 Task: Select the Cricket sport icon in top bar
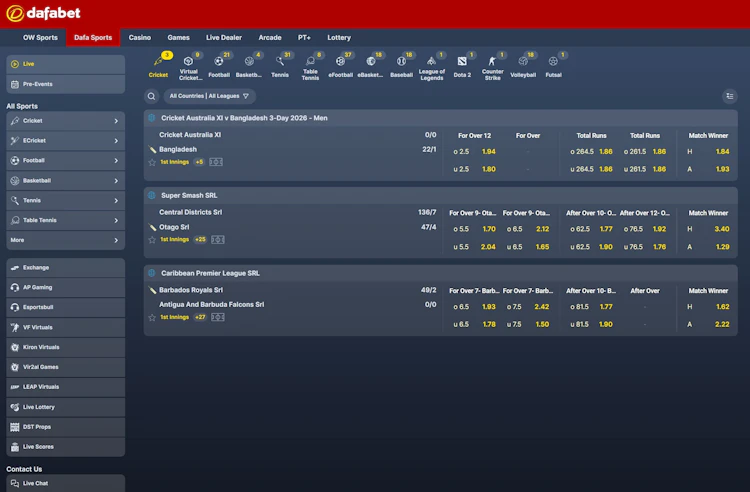pyautogui.click(x=158, y=66)
